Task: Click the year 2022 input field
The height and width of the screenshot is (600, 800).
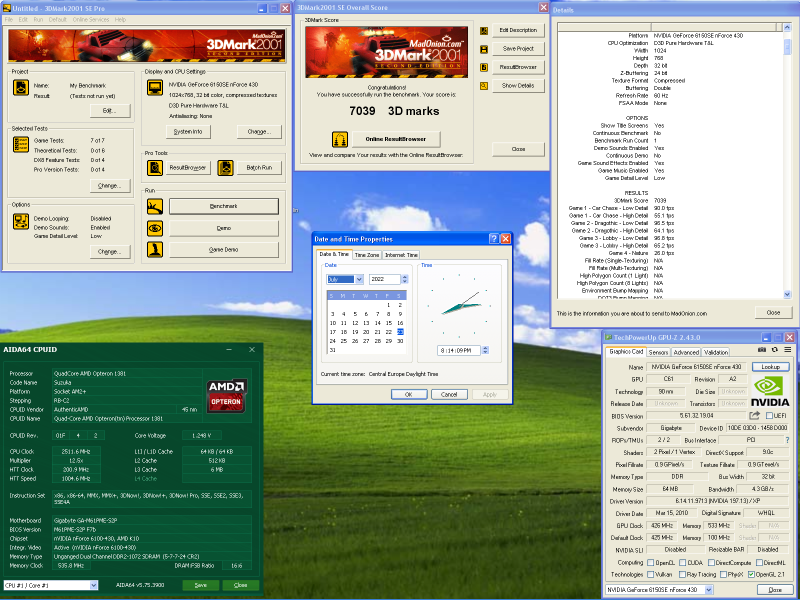Action: 385,279
